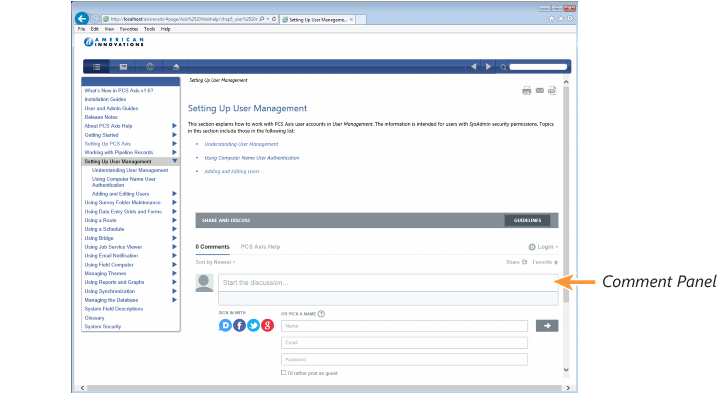Open browser favorites star icon

[561, 19]
